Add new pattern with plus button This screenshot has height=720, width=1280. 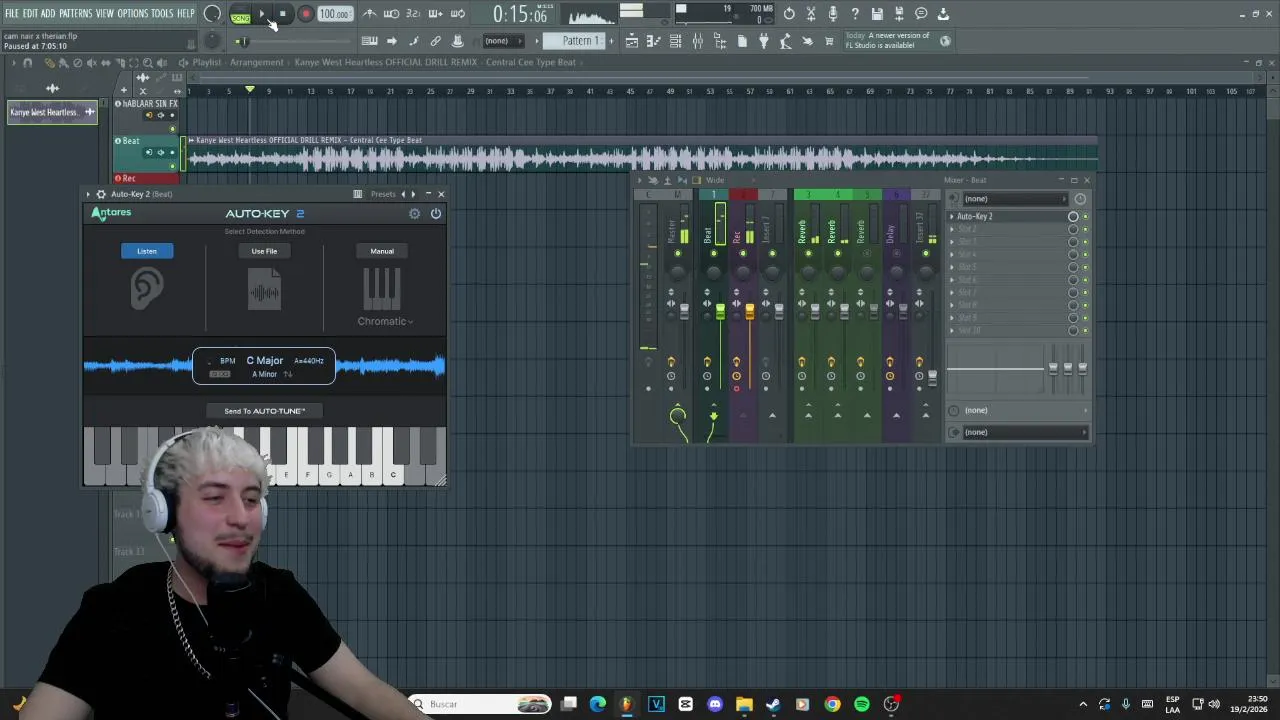[x=612, y=41]
